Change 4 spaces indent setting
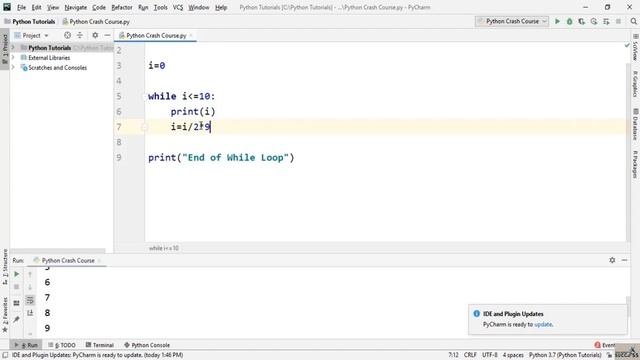 click(x=513, y=355)
